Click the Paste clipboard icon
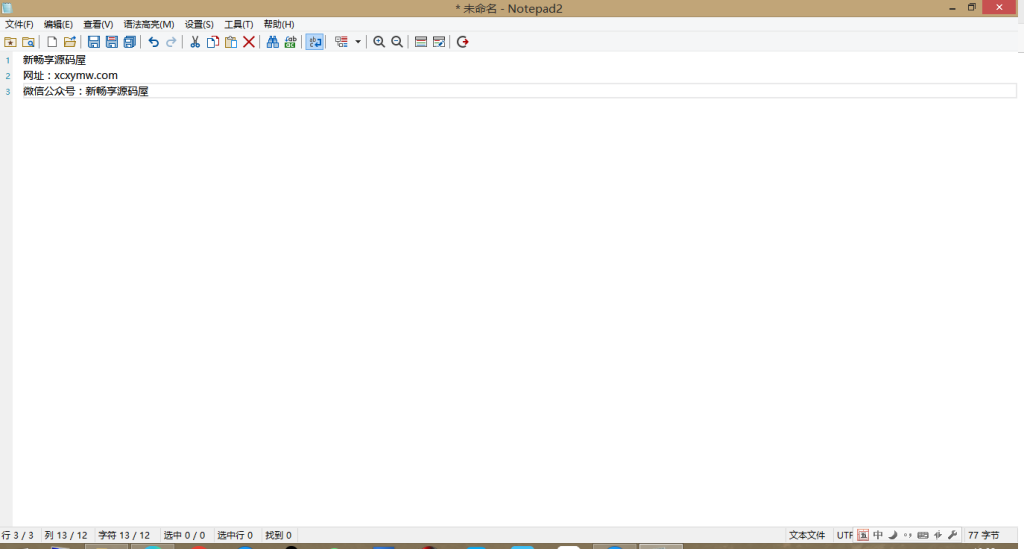1024x549 pixels. [231, 42]
